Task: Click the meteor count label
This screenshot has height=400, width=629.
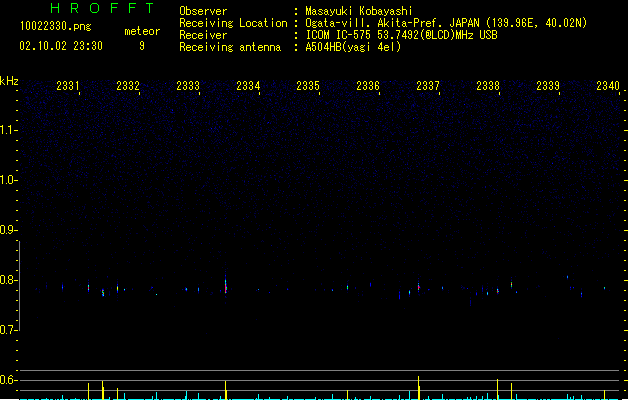Action: (142, 31)
